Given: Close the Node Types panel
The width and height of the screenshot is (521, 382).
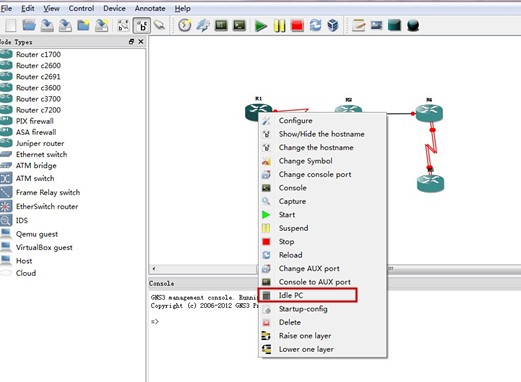Looking at the screenshot, I should tap(141, 42).
